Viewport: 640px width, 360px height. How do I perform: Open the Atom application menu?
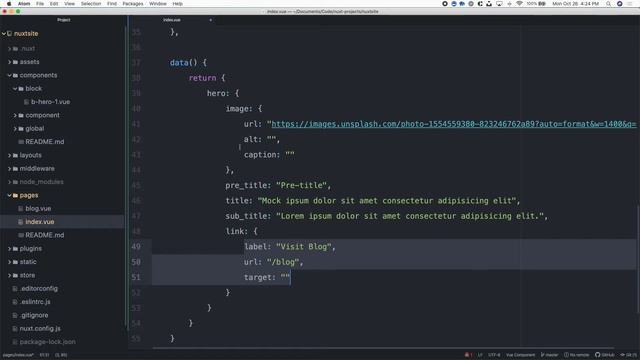tap(24, 4)
